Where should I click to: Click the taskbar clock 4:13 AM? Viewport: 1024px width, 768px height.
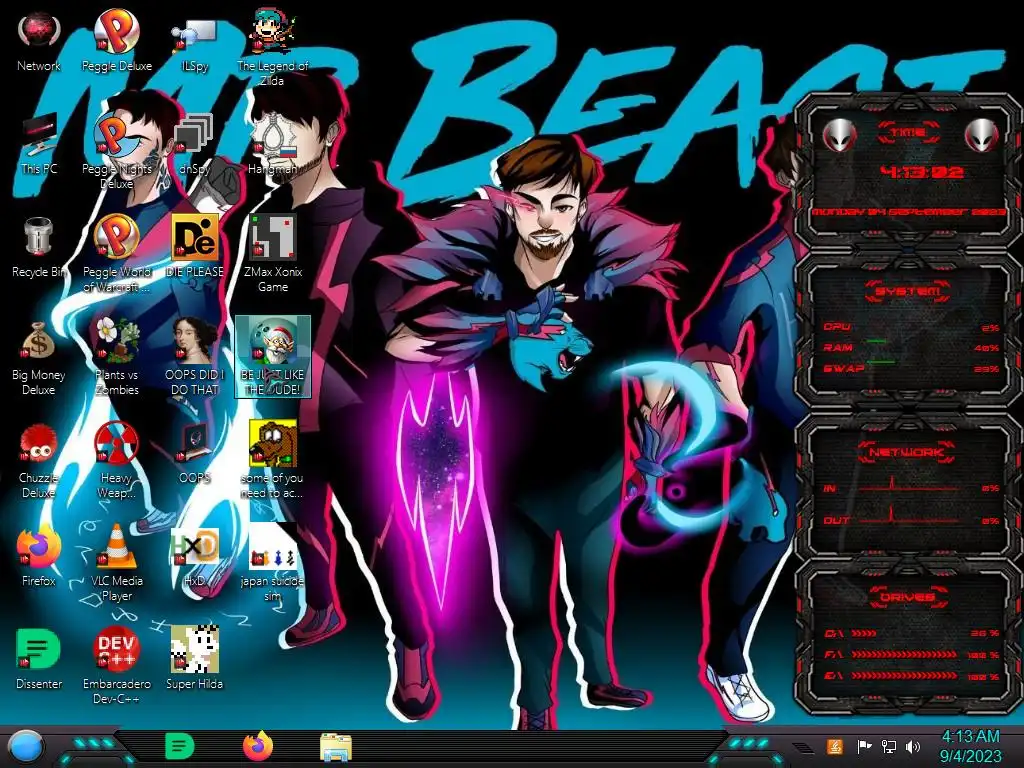pyautogui.click(x=970, y=746)
